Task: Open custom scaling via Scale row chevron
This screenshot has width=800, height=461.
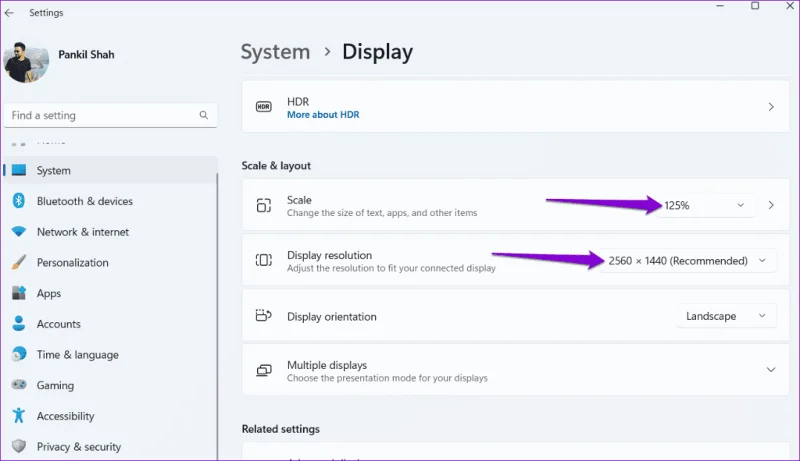Action: 771,205
